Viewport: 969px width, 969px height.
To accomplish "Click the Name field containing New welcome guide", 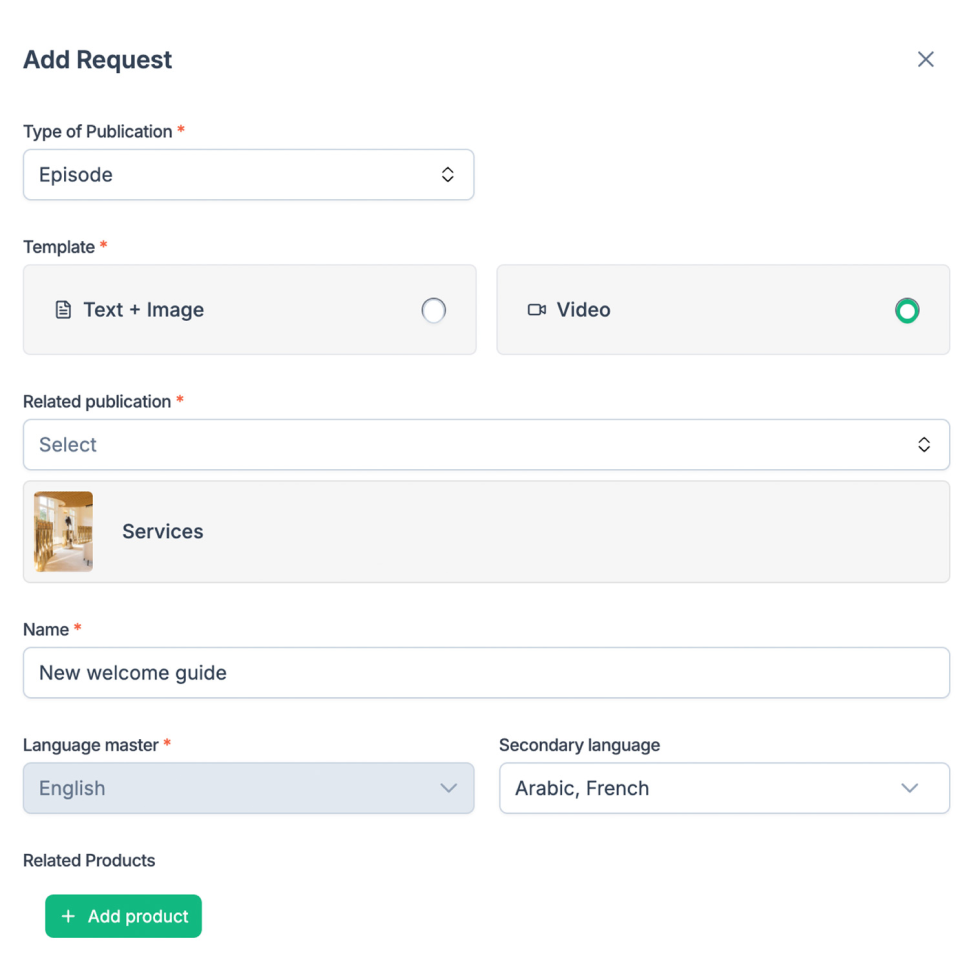I will coord(486,673).
